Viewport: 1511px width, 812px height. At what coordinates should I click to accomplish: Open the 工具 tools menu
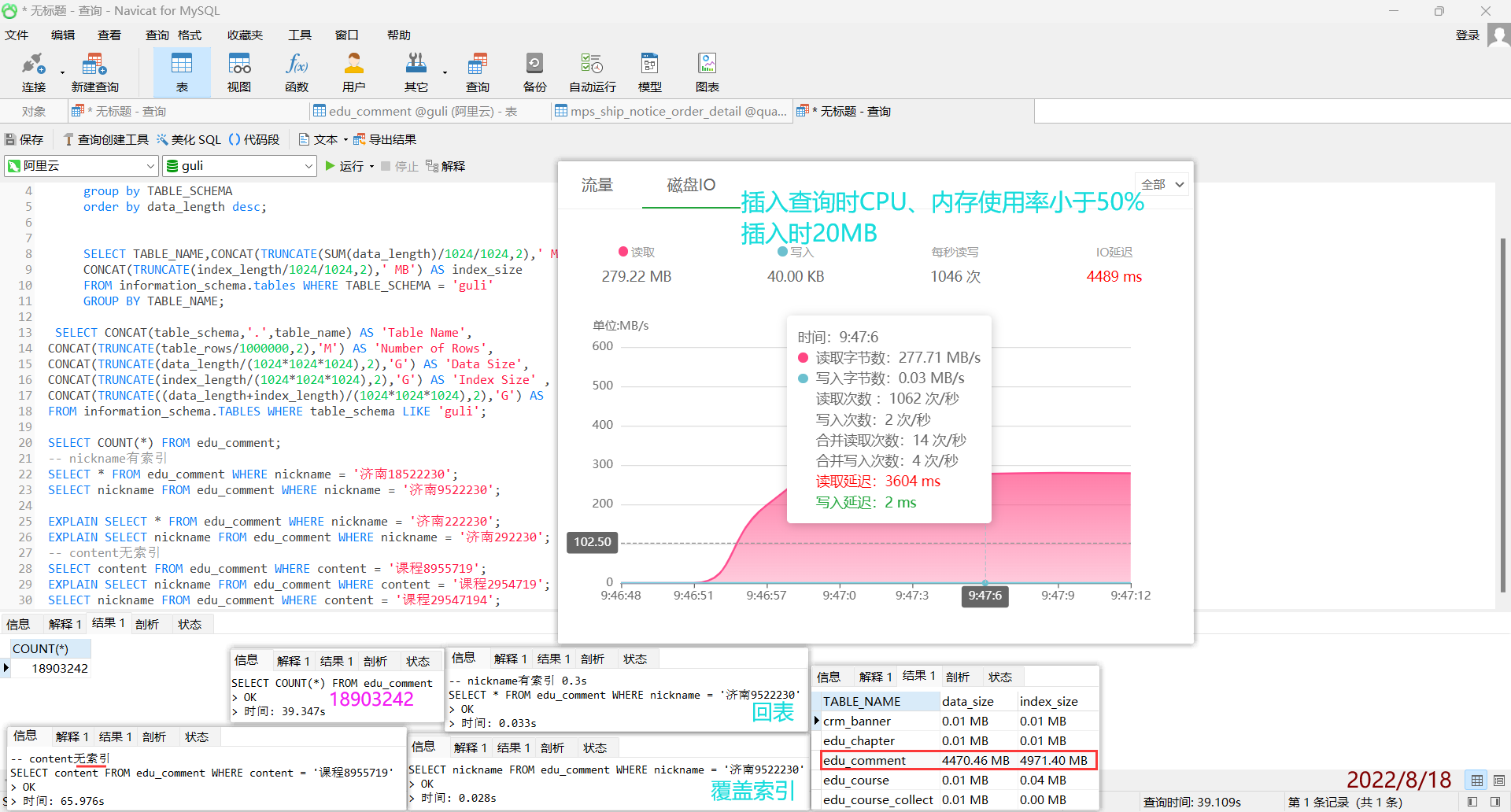(300, 35)
